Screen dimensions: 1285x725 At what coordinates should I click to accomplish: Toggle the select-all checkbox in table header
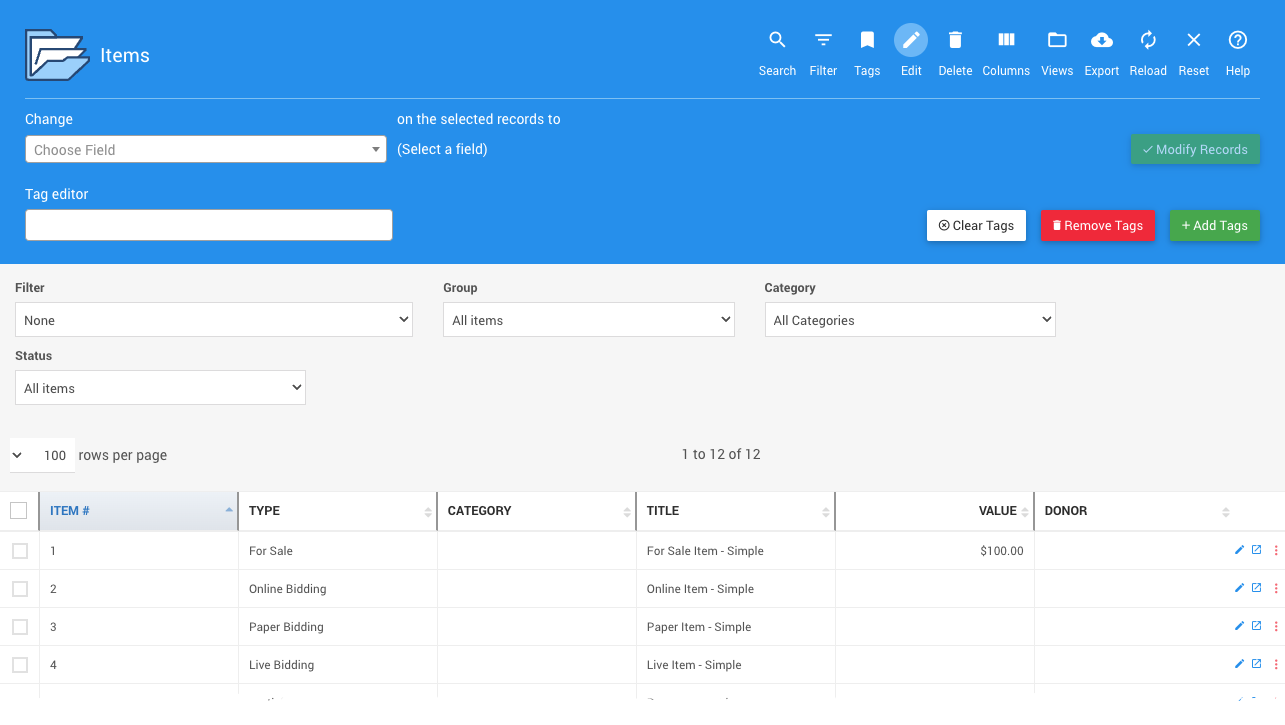point(19,511)
